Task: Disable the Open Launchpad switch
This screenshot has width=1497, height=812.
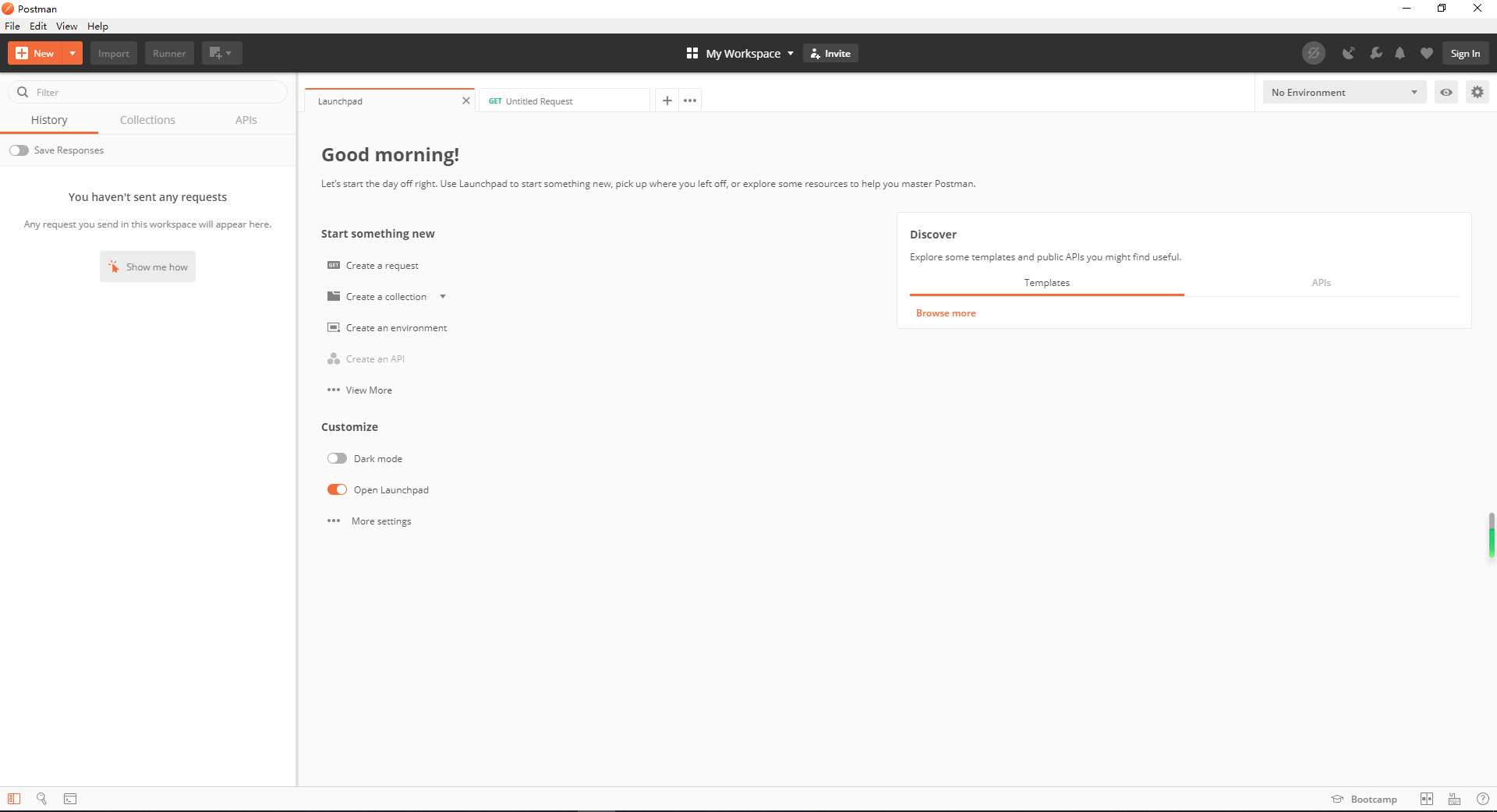Action: (337, 489)
